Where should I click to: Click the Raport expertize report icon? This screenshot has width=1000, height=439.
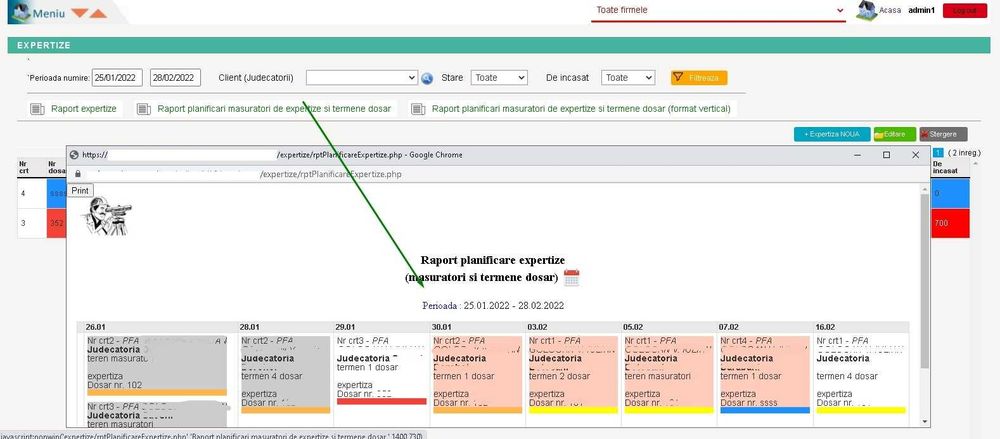point(37,109)
